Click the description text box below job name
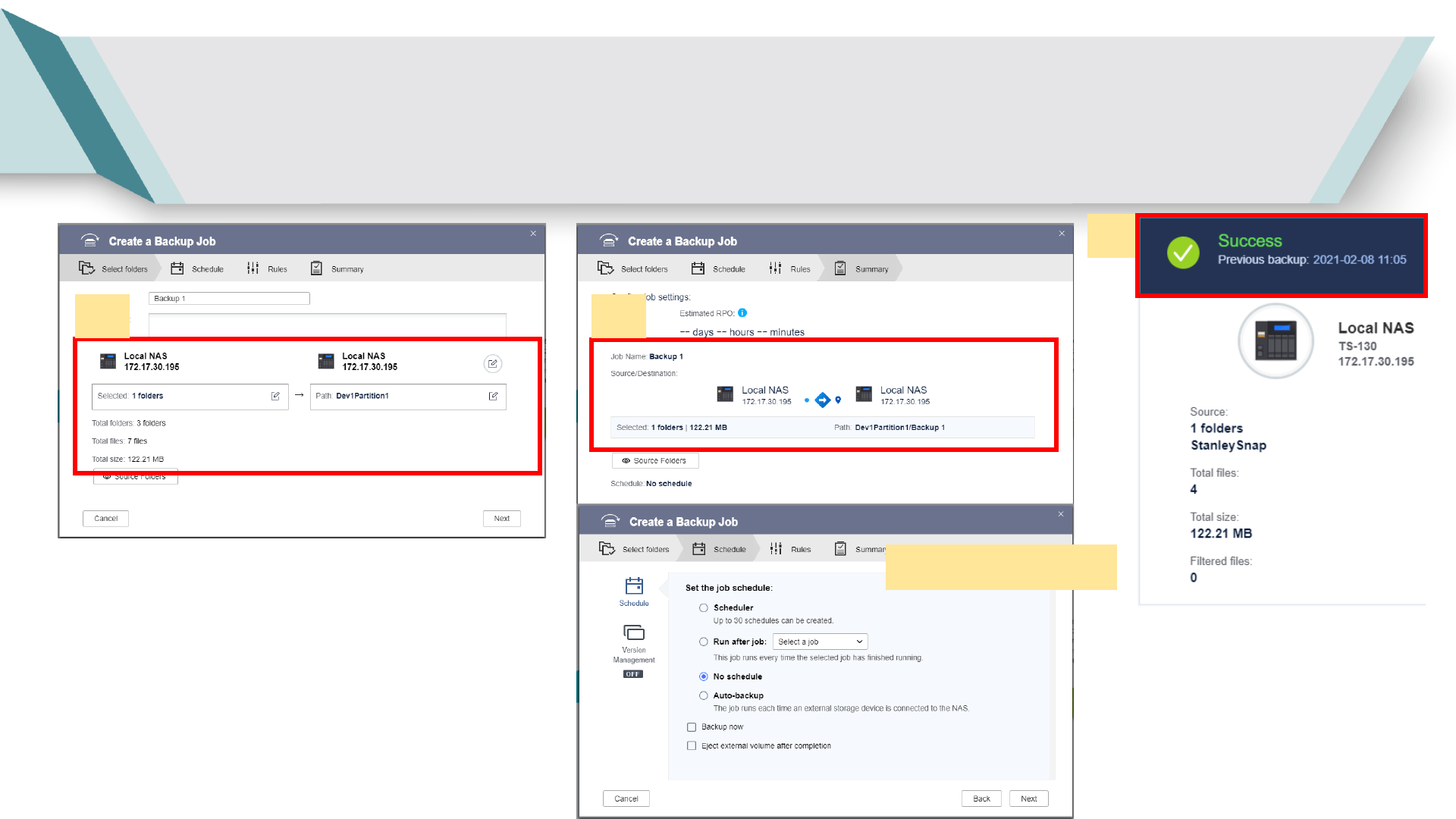 coord(328,325)
